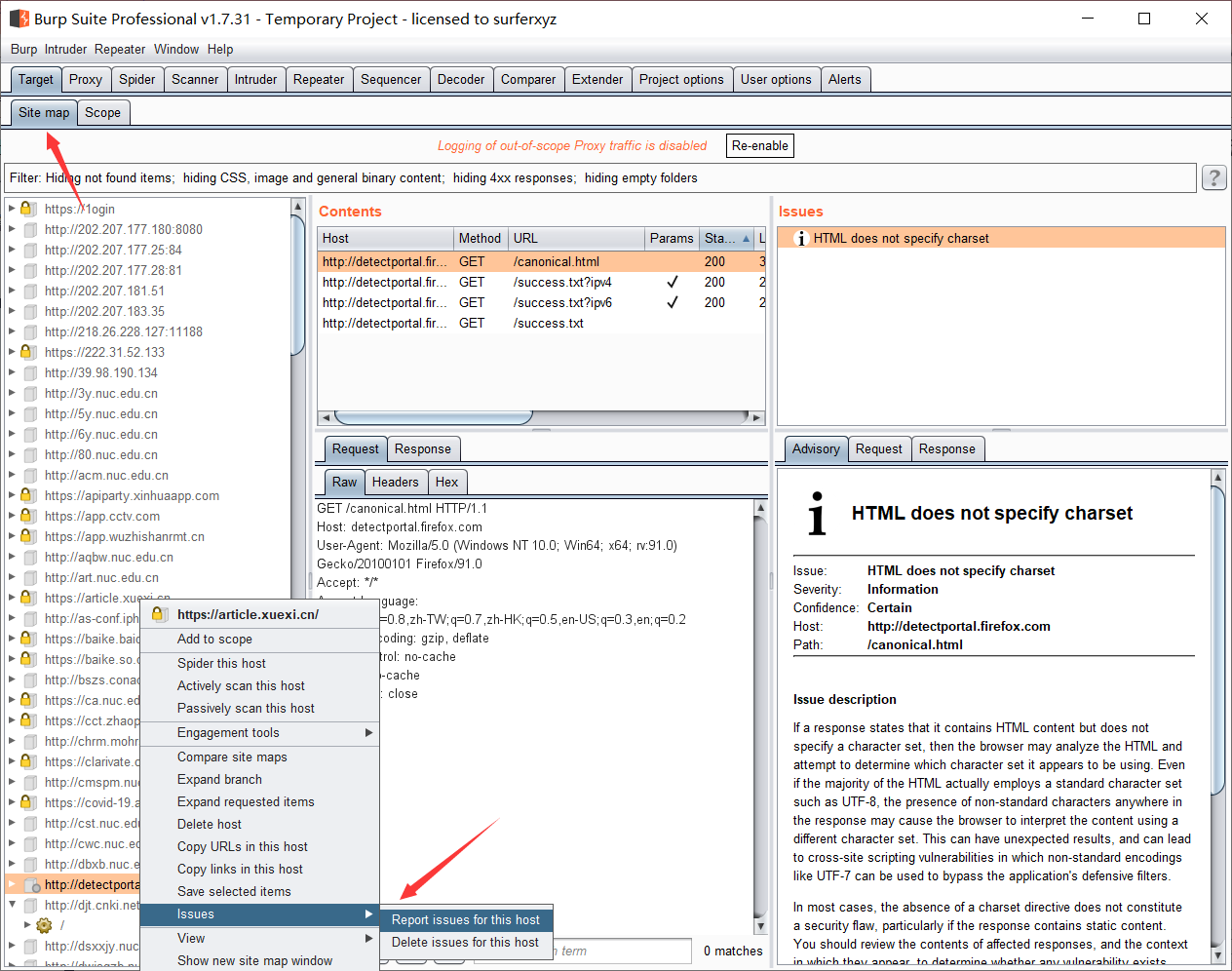The image size is (1232, 971).
Task: Open the help question mark button
Action: 1213,177
